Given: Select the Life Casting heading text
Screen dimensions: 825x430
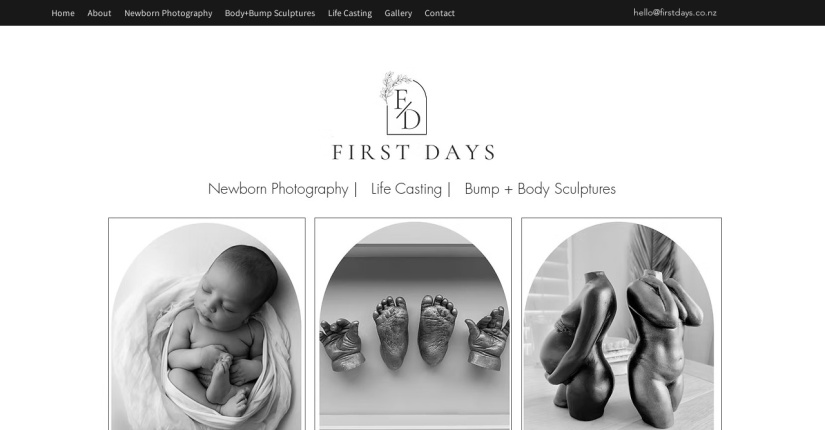Looking at the screenshot, I should (406, 189).
